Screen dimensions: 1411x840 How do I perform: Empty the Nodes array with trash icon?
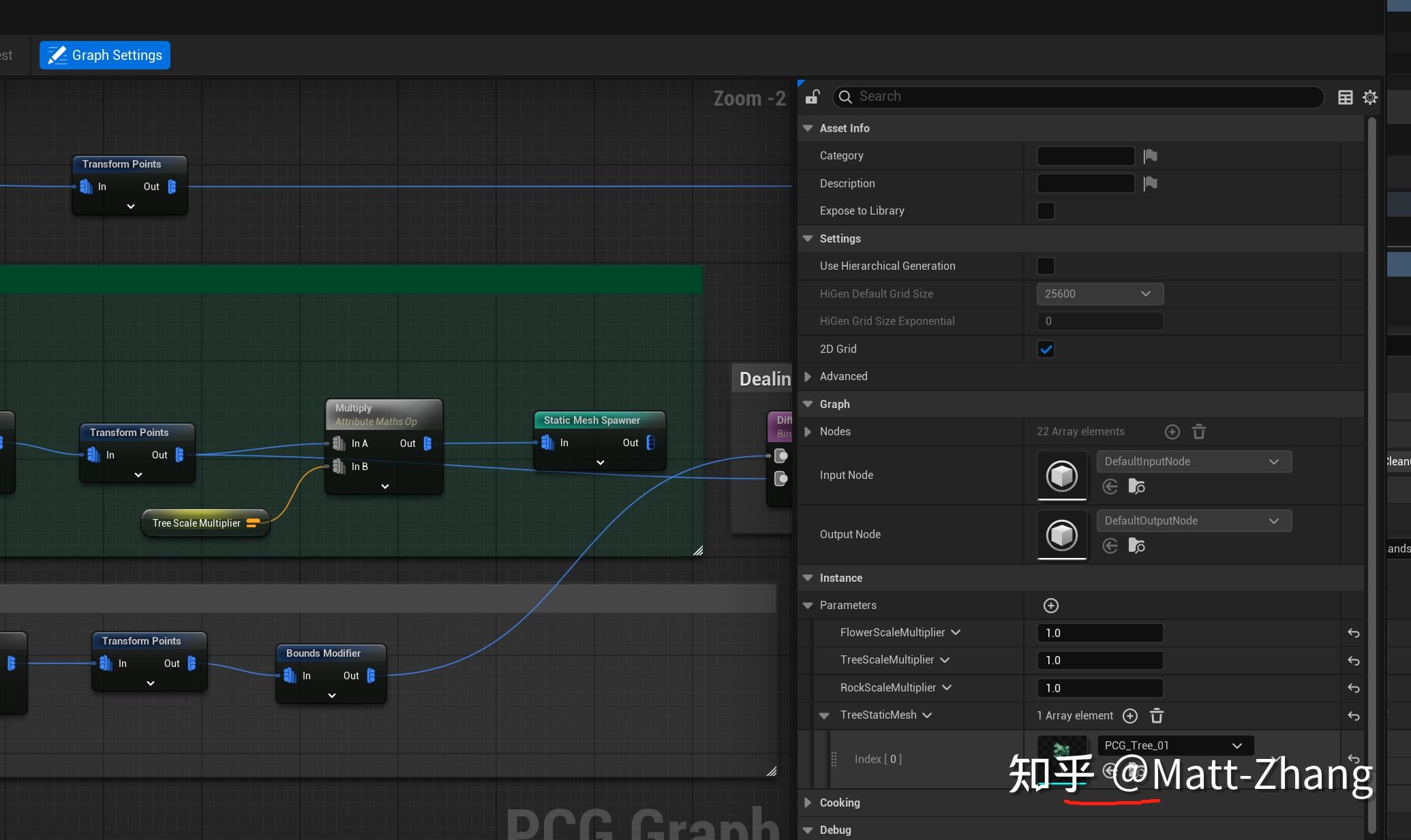pyautogui.click(x=1198, y=432)
